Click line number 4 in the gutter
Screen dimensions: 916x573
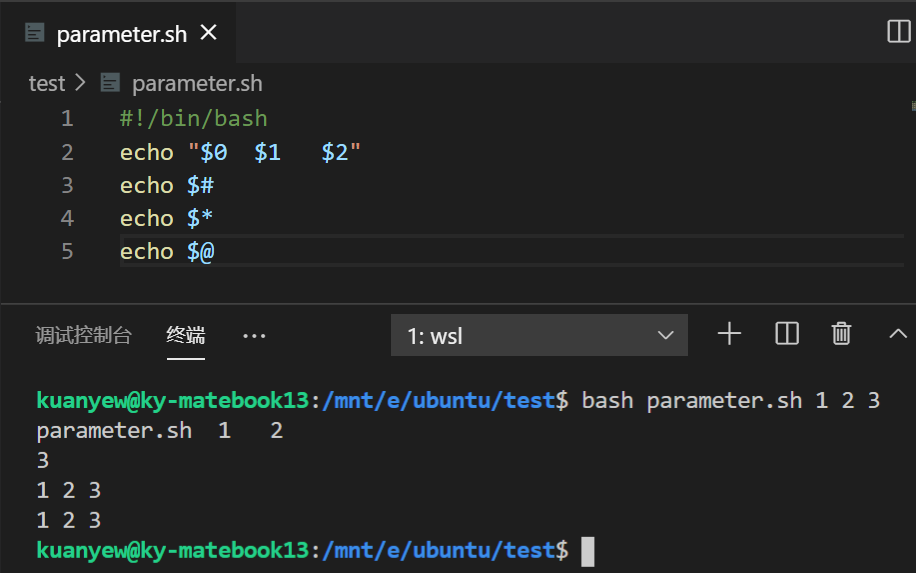tap(67, 218)
